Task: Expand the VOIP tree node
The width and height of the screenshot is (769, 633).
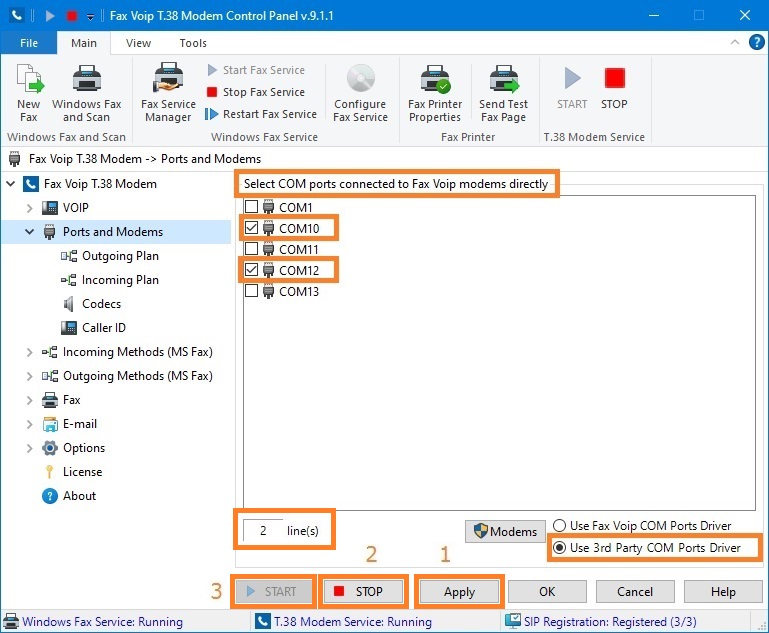Action: (29, 208)
